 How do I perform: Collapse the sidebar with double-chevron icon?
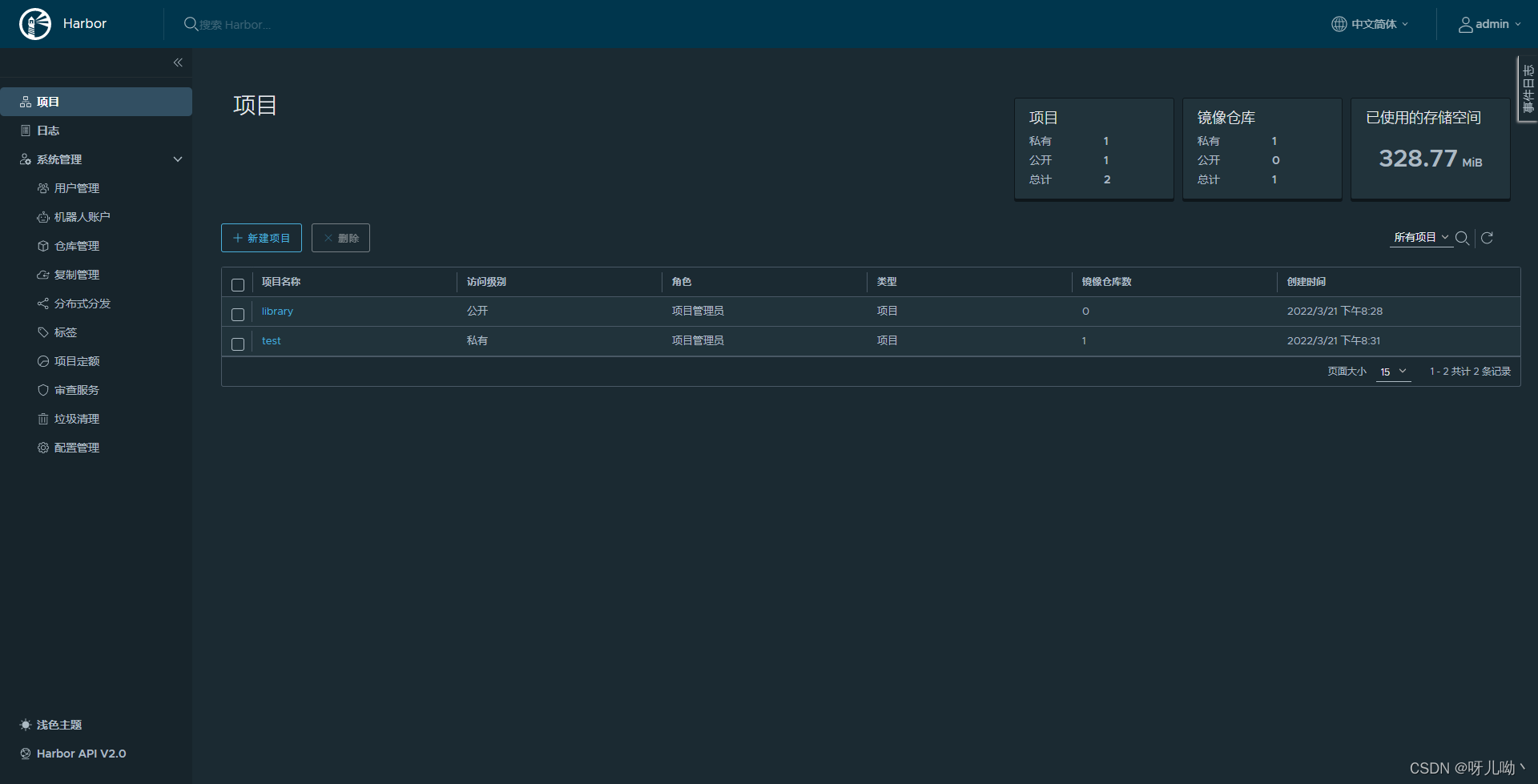click(178, 62)
